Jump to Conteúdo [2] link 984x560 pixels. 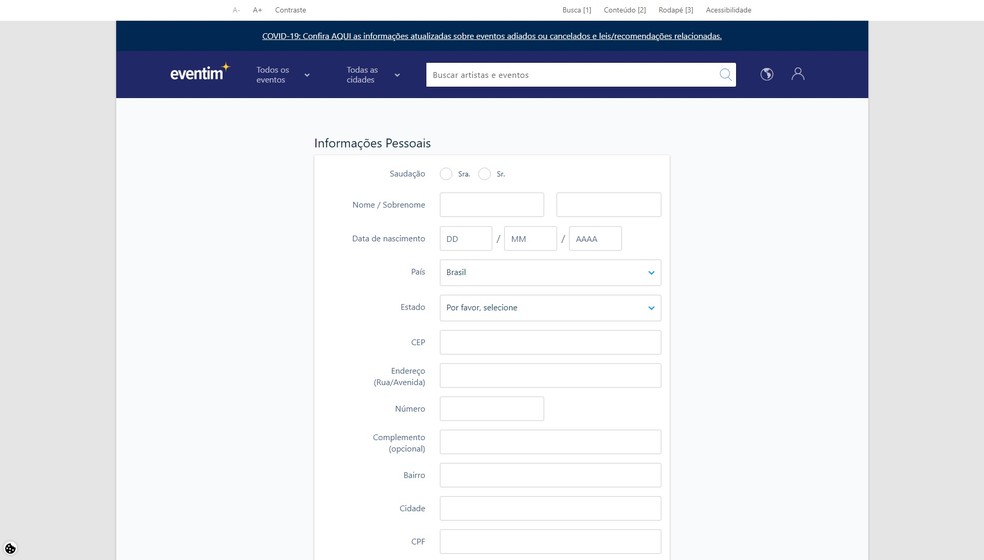[x=624, y=10]
